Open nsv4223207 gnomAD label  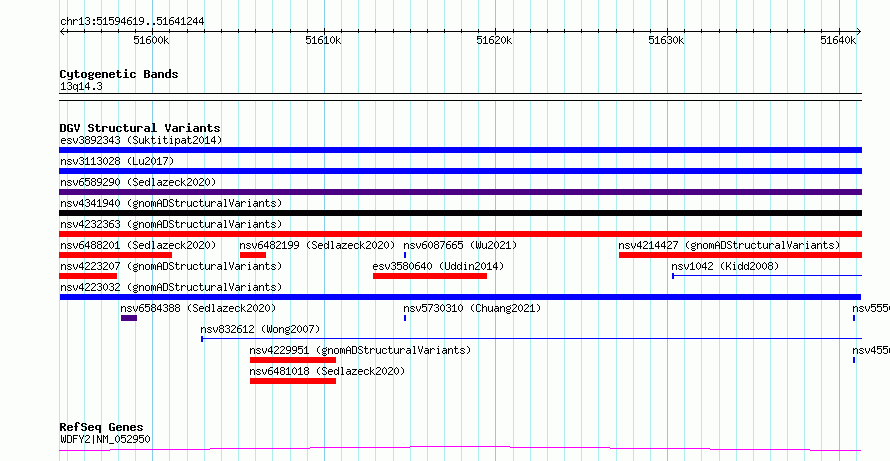point(171,266)
